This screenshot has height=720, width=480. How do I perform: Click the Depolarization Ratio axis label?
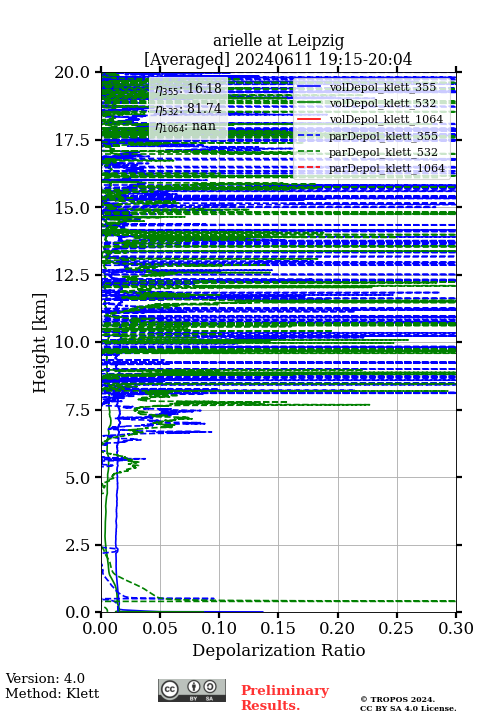point(279,650)
